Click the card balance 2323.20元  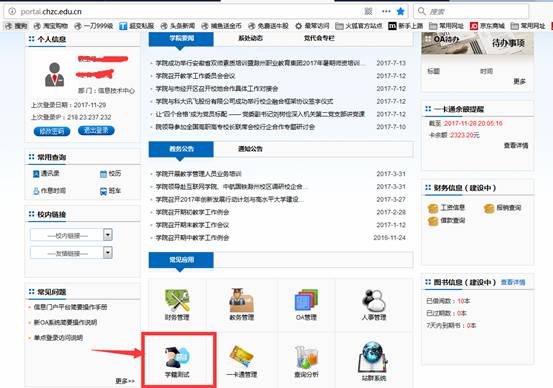464,135
